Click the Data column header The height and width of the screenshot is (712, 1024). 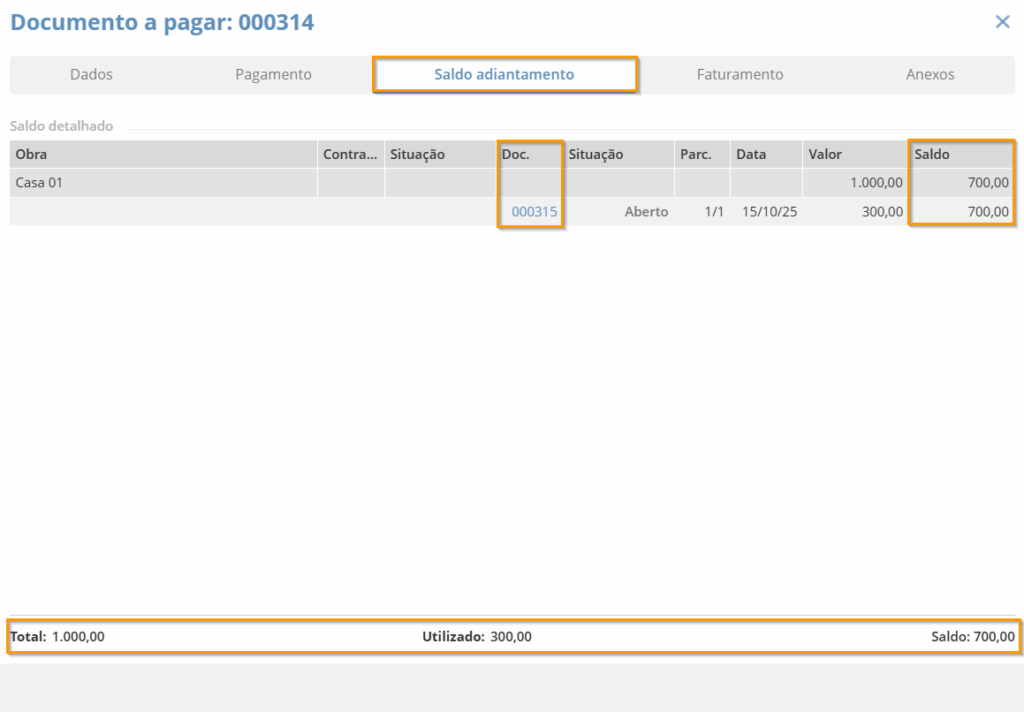tap(751, 155)
